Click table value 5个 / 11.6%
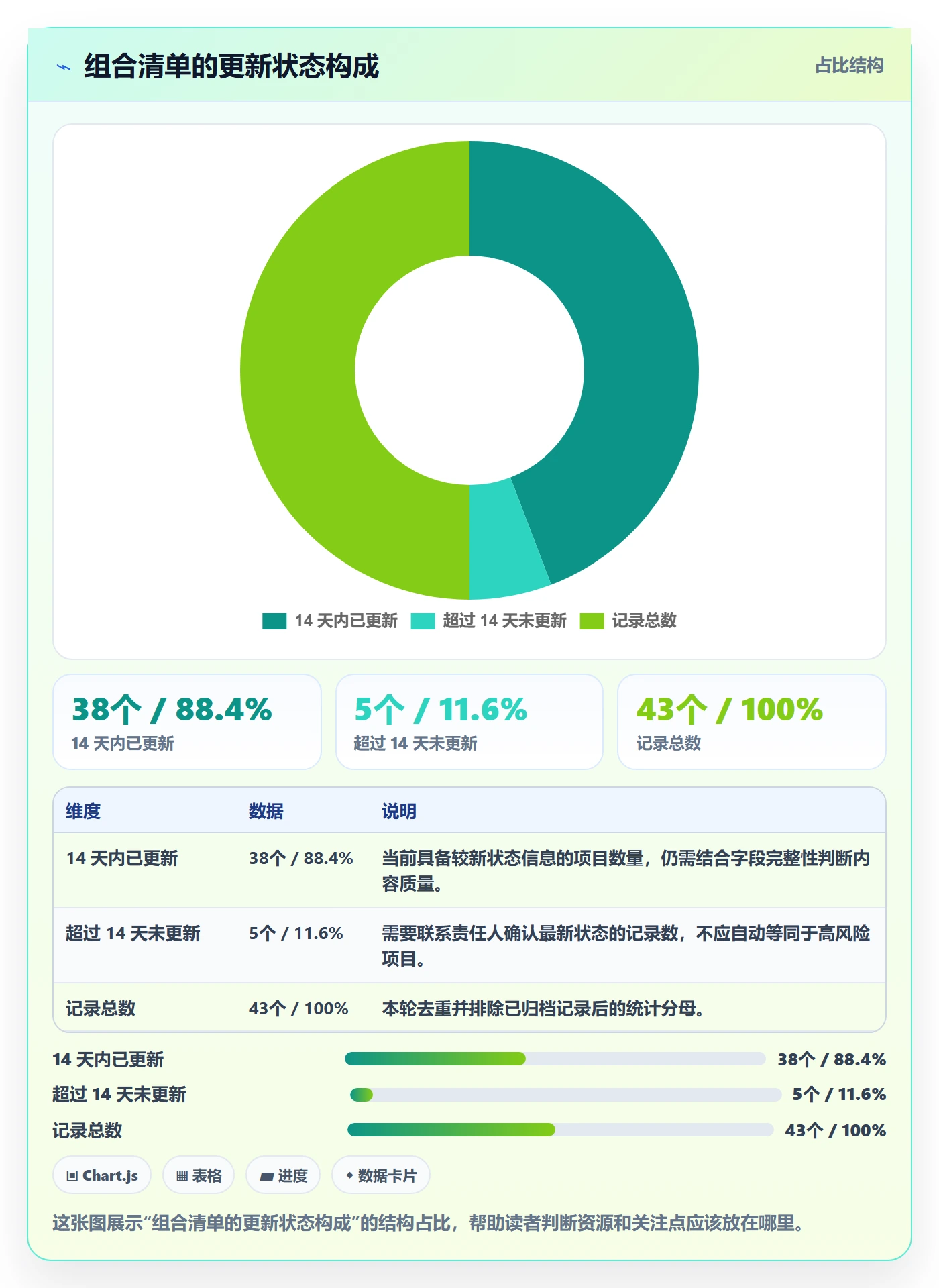This screenshot has width=939, height=1288. point(296,934)
